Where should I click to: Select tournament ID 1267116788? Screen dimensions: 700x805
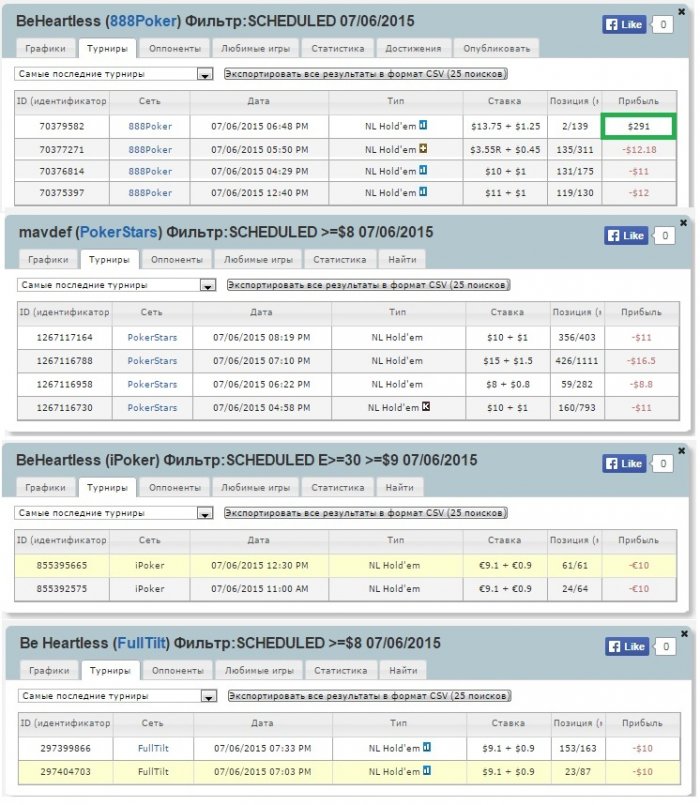pyautogui.click(x=64, y=361)
